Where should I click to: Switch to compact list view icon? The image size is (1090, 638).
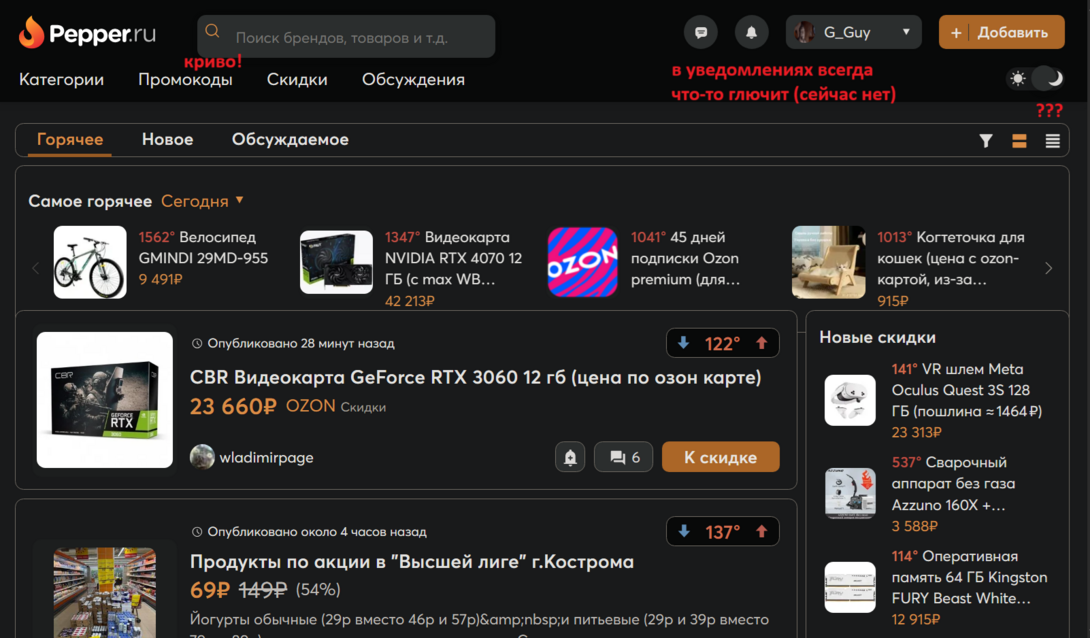(x=1052, y=141)
